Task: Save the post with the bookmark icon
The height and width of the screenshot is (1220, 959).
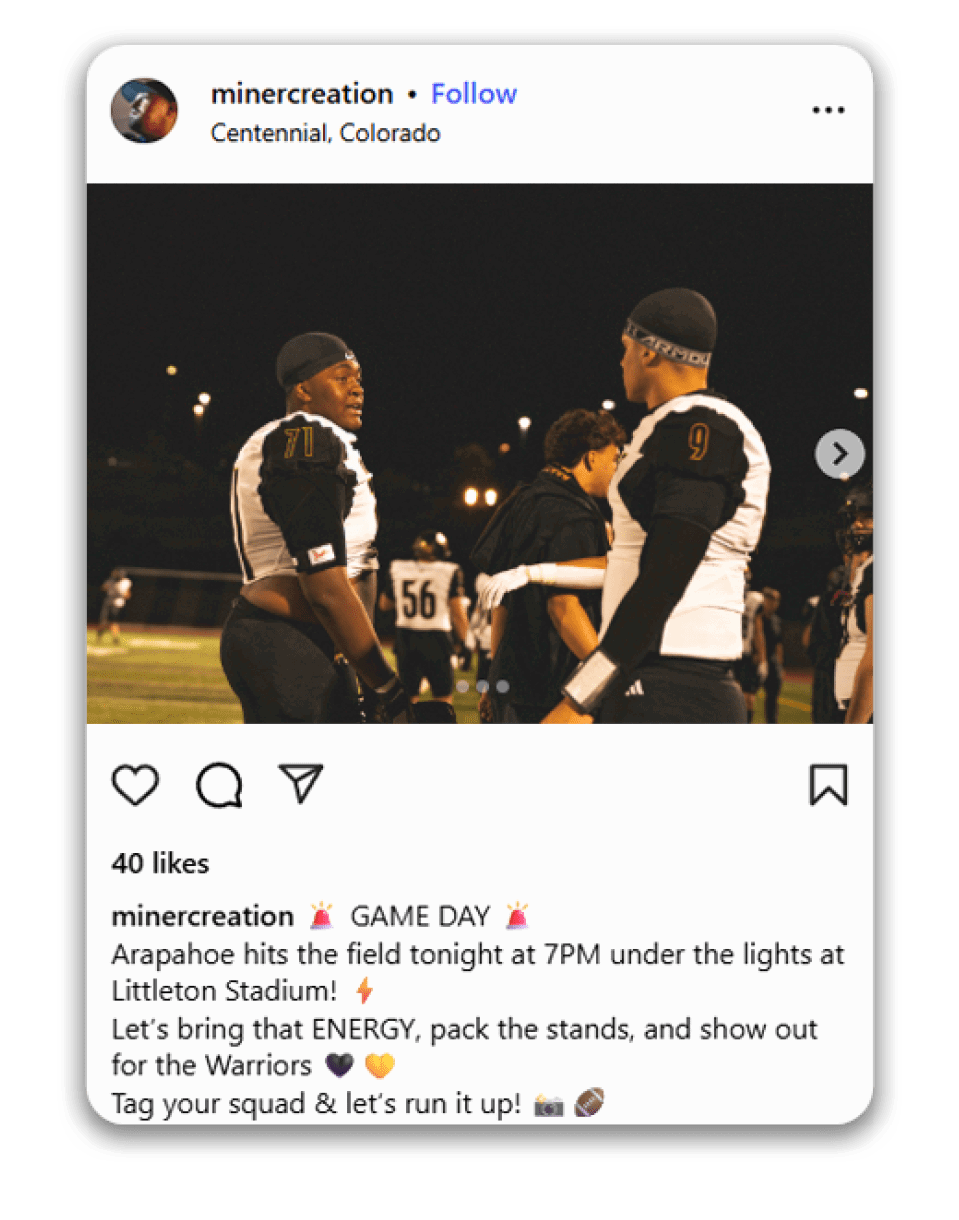Action: pyautogui.click(x=828, y=785)
